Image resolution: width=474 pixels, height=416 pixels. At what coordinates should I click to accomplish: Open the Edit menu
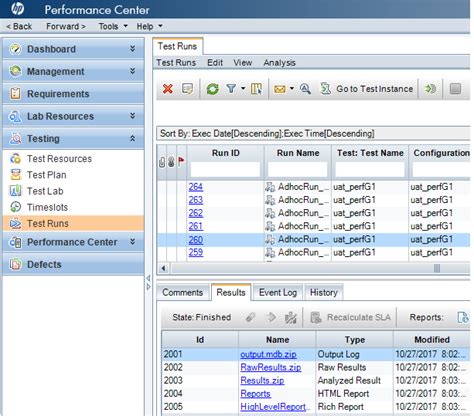[215, 63]
